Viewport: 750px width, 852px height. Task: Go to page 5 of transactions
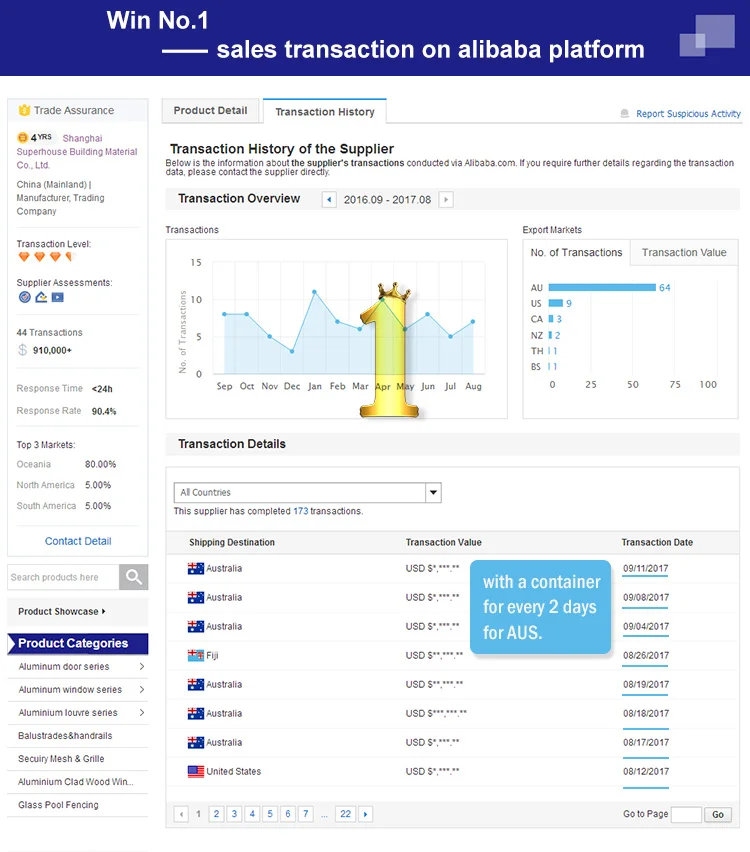pos(270,814)
